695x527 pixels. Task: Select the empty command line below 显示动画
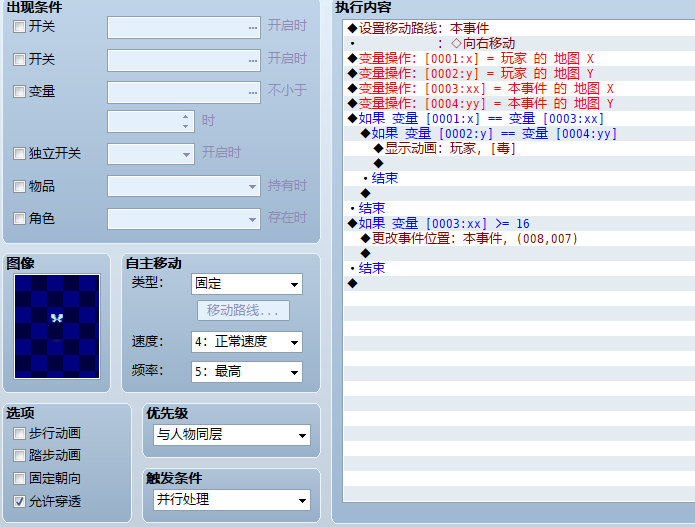coord(519,164)
